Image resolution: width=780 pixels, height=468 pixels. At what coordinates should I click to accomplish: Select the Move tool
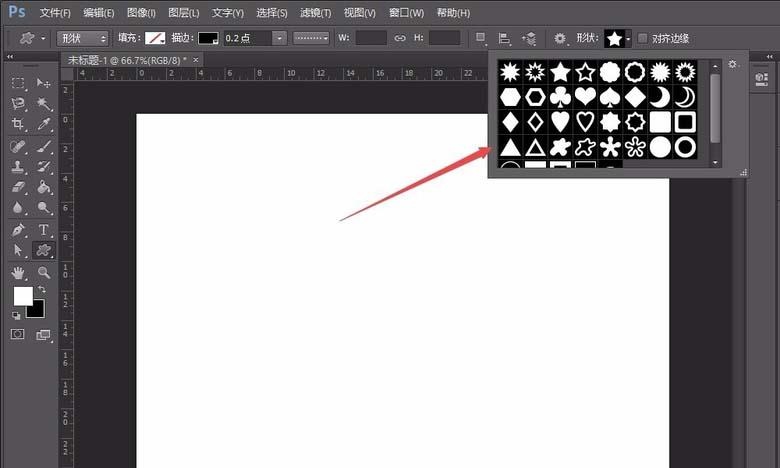pyautogui.click(x=43, y=83)
